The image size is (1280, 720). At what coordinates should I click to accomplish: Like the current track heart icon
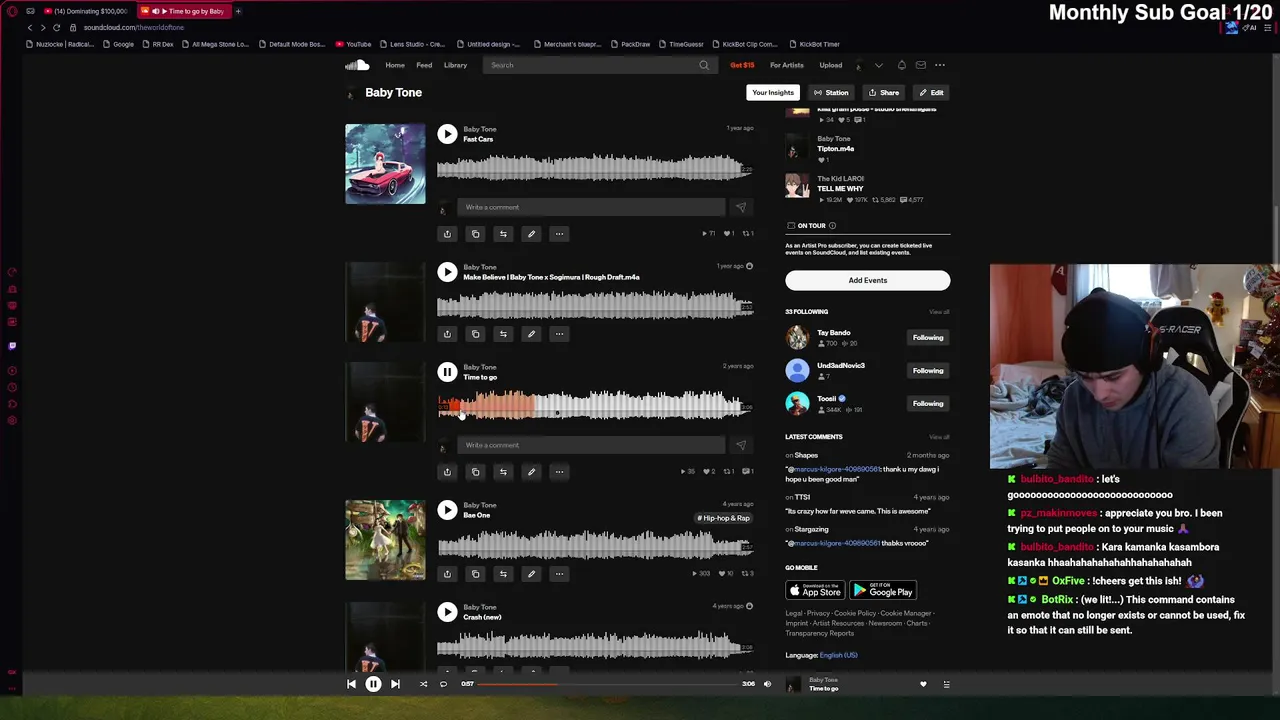(x=923, y=684)
